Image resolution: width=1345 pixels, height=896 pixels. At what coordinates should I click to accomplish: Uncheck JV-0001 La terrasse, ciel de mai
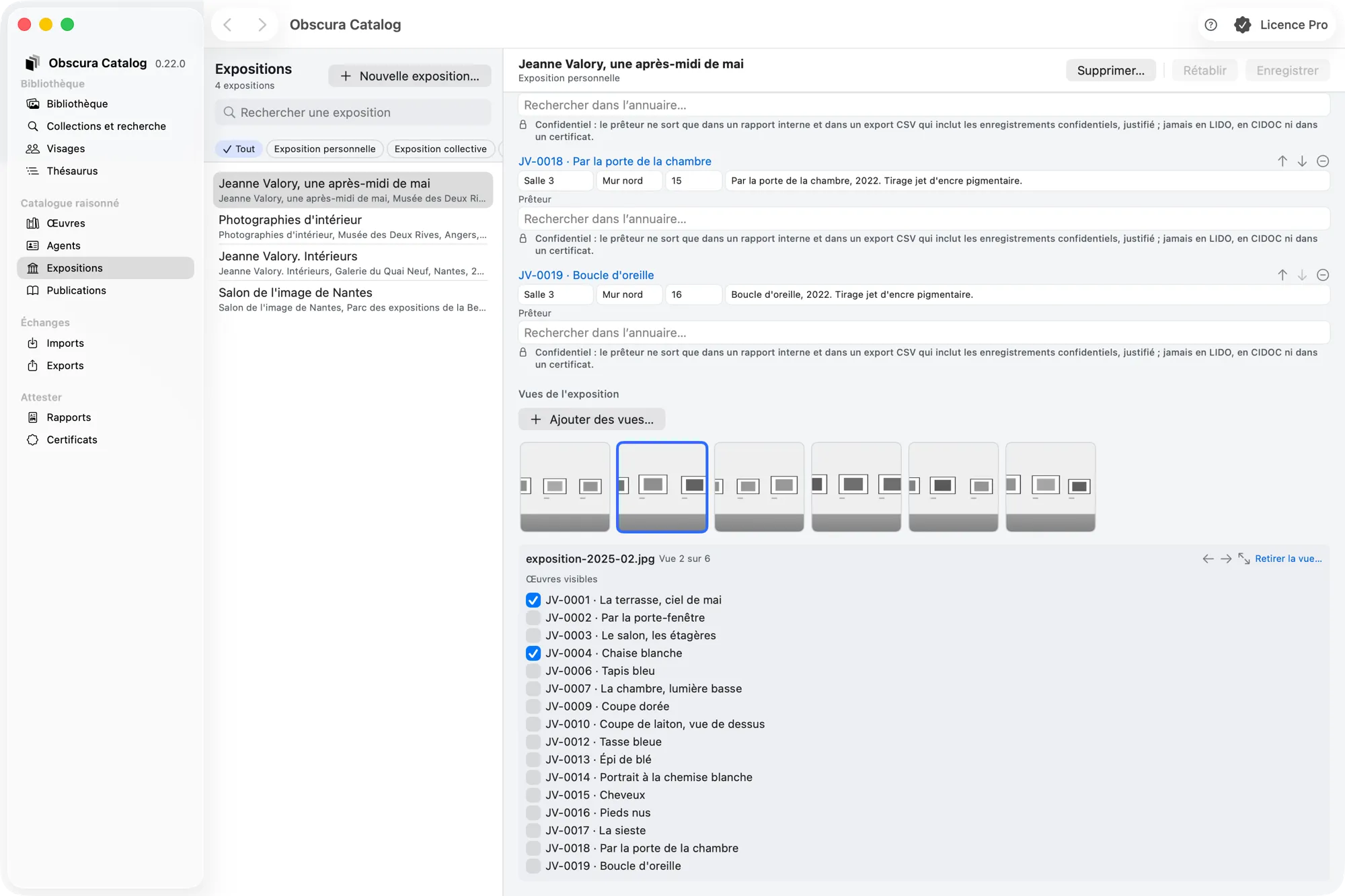[533, 600]
